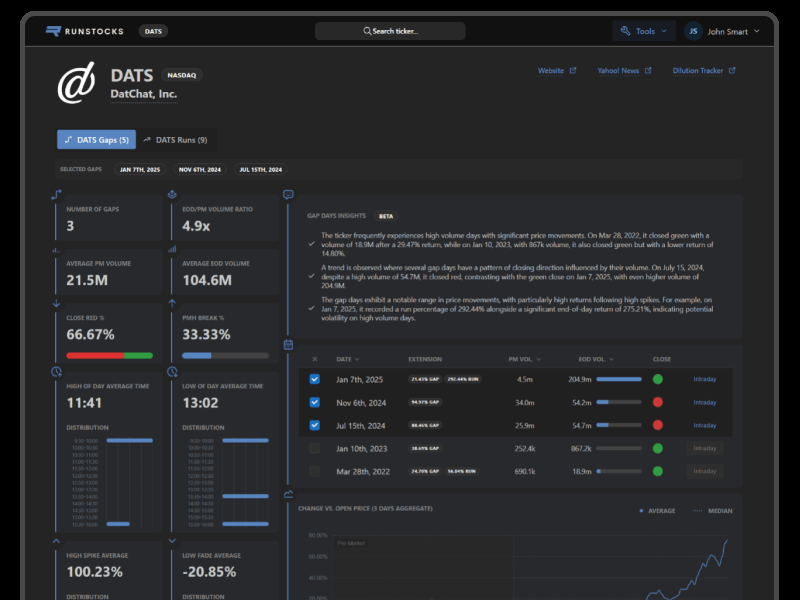The image size is (800, 600).
Task: Click the search magnifier icon
Action: point(367,31)
